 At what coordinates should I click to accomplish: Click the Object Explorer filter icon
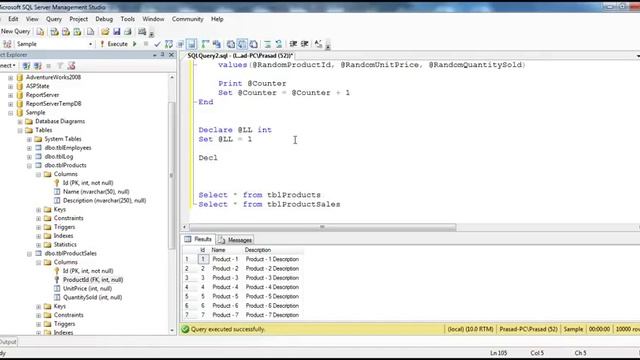60,66
